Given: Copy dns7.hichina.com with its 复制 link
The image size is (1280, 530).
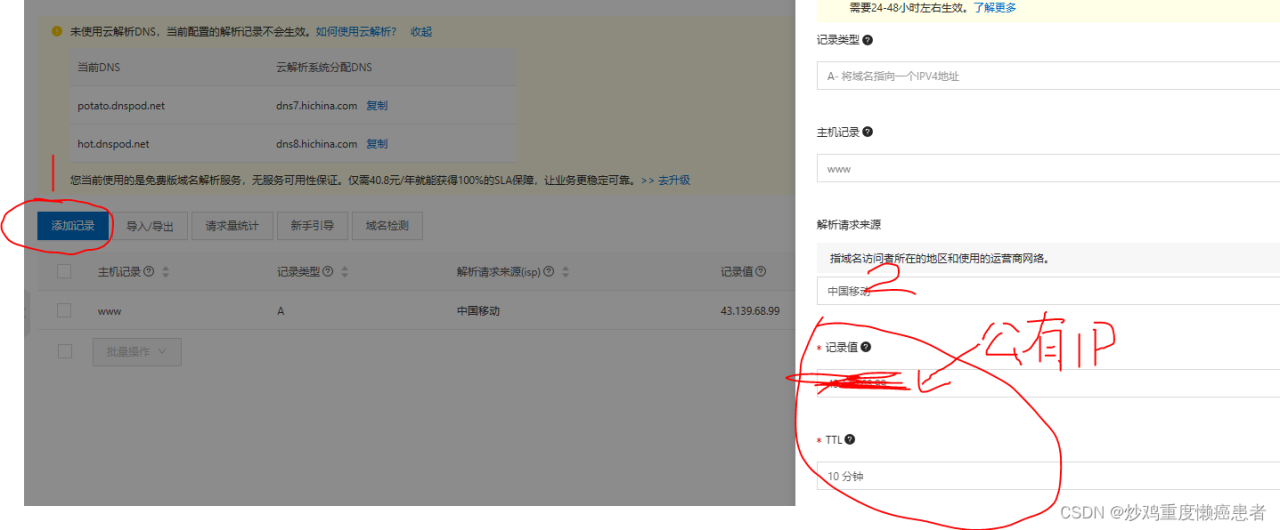Looking at the screenshot, I should (377, 105).
